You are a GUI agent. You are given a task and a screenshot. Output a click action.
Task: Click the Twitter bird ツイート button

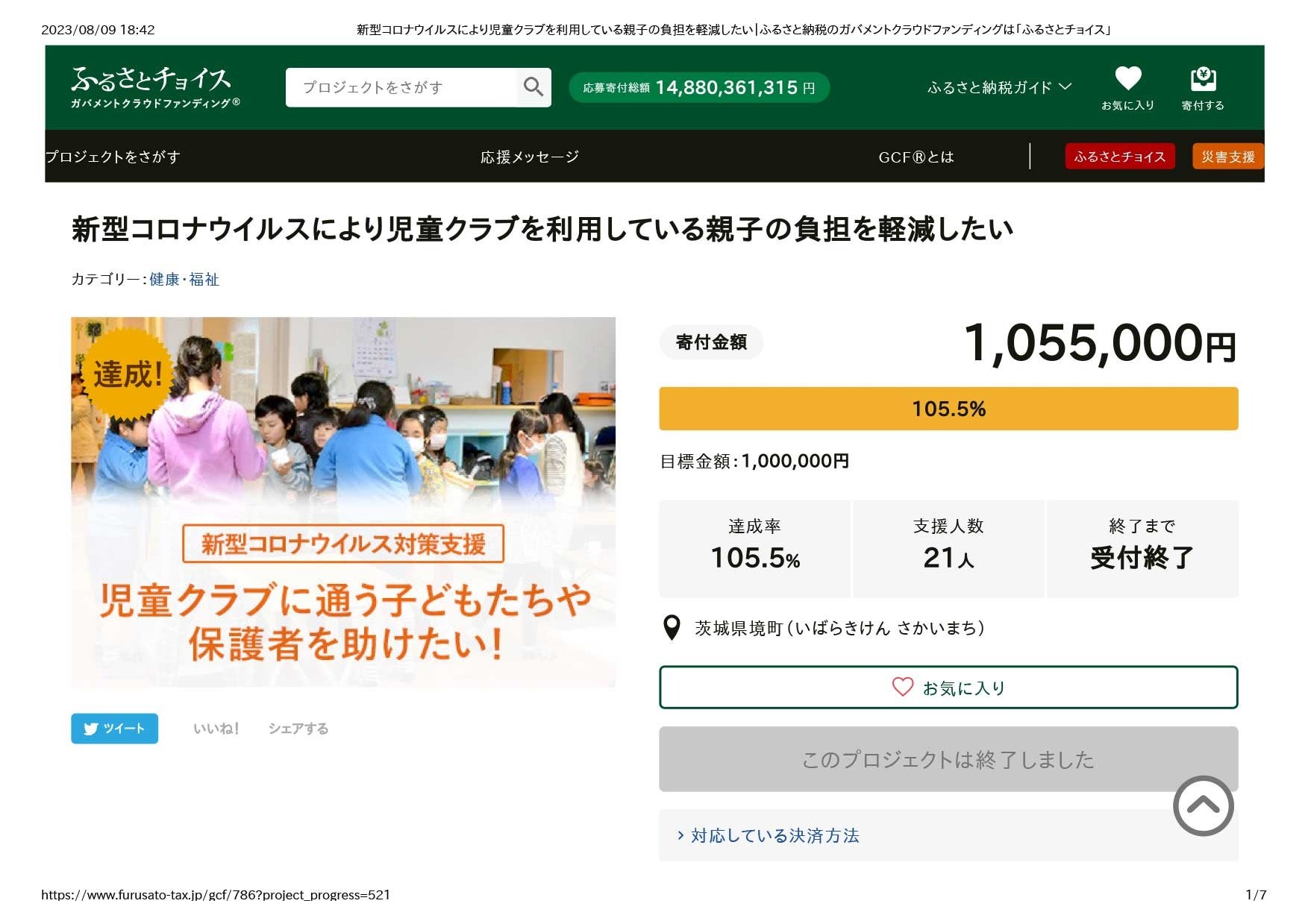click(113, 729)
